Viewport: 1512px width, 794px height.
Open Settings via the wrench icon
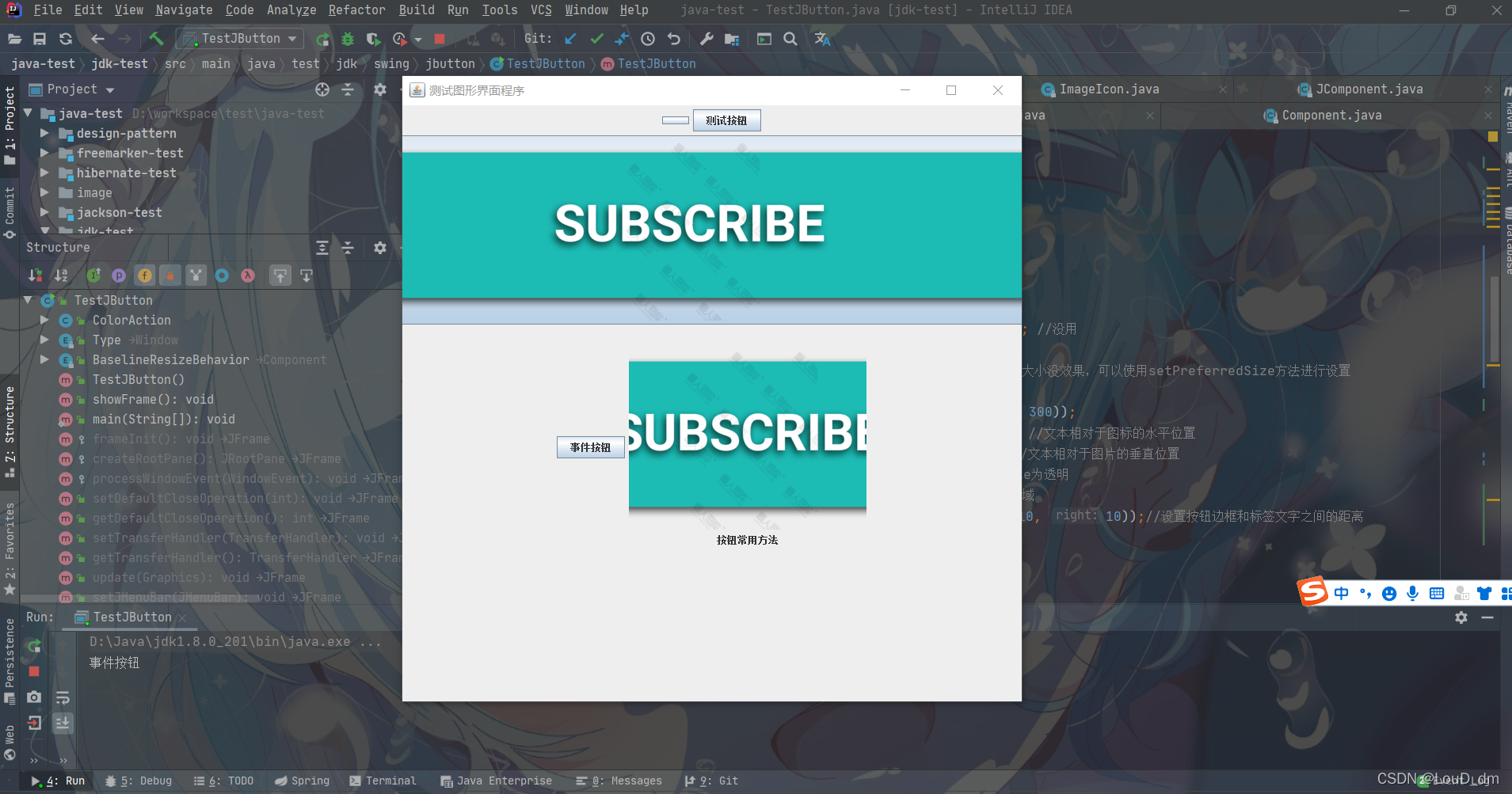706,39
